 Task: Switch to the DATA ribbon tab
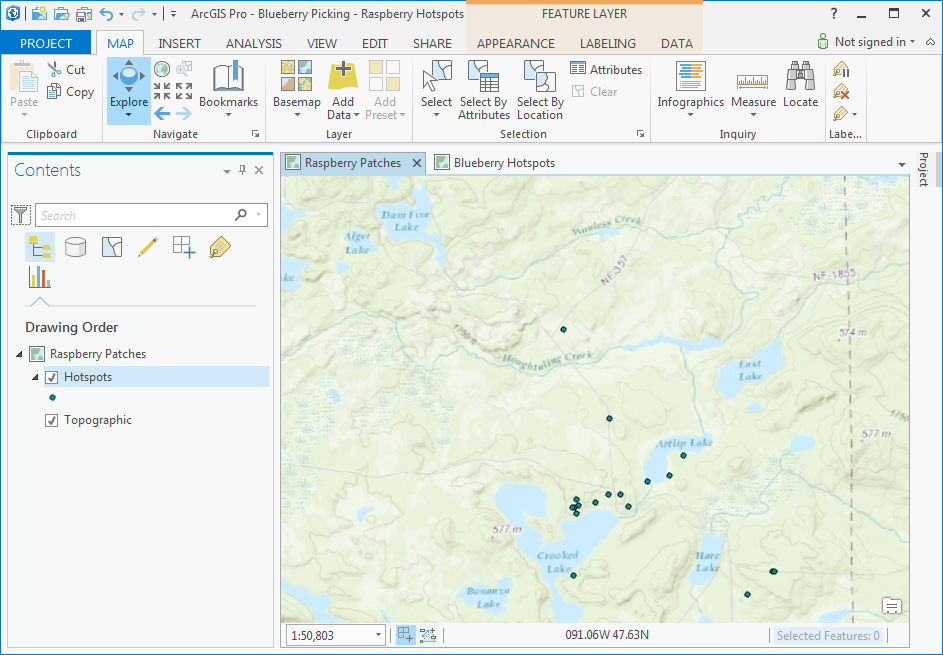677,43
